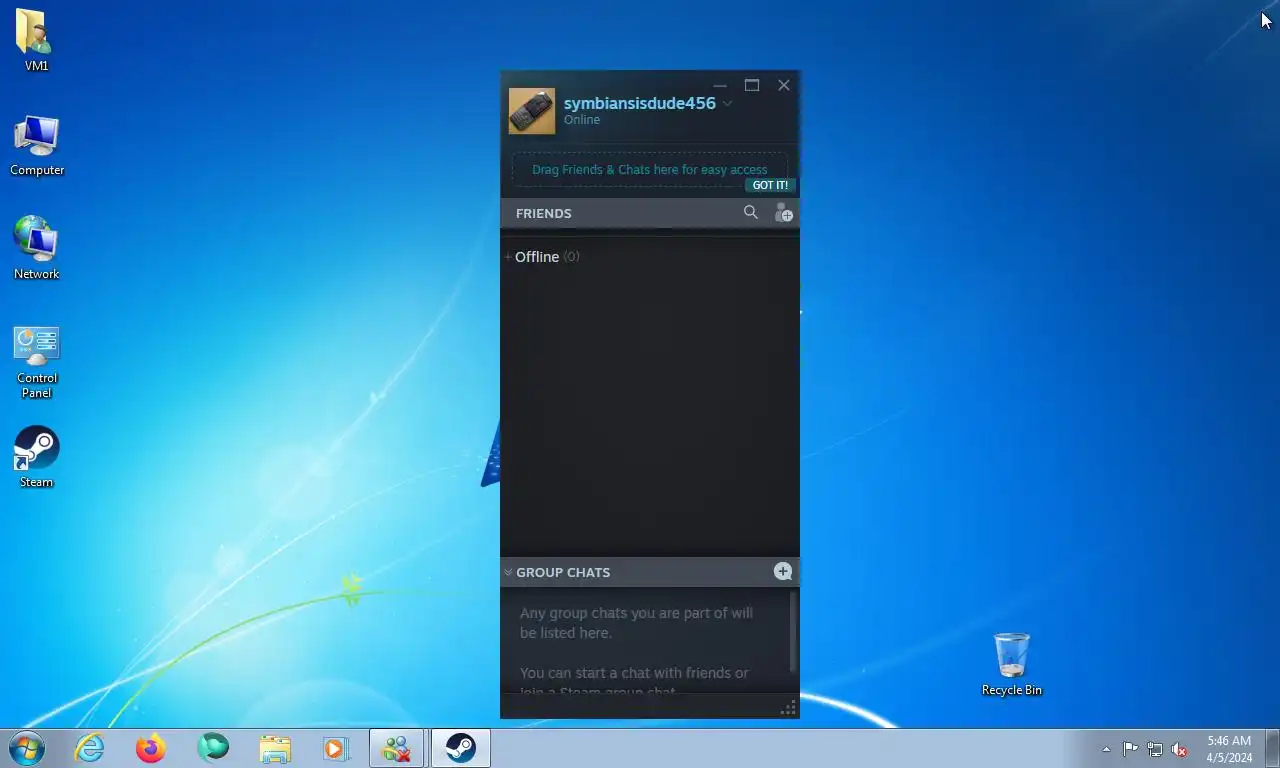Open Windows Explorer folder in taskbar
This screenshot has width=1280, height=768.
pyautogui.click(x=275, y=748)
